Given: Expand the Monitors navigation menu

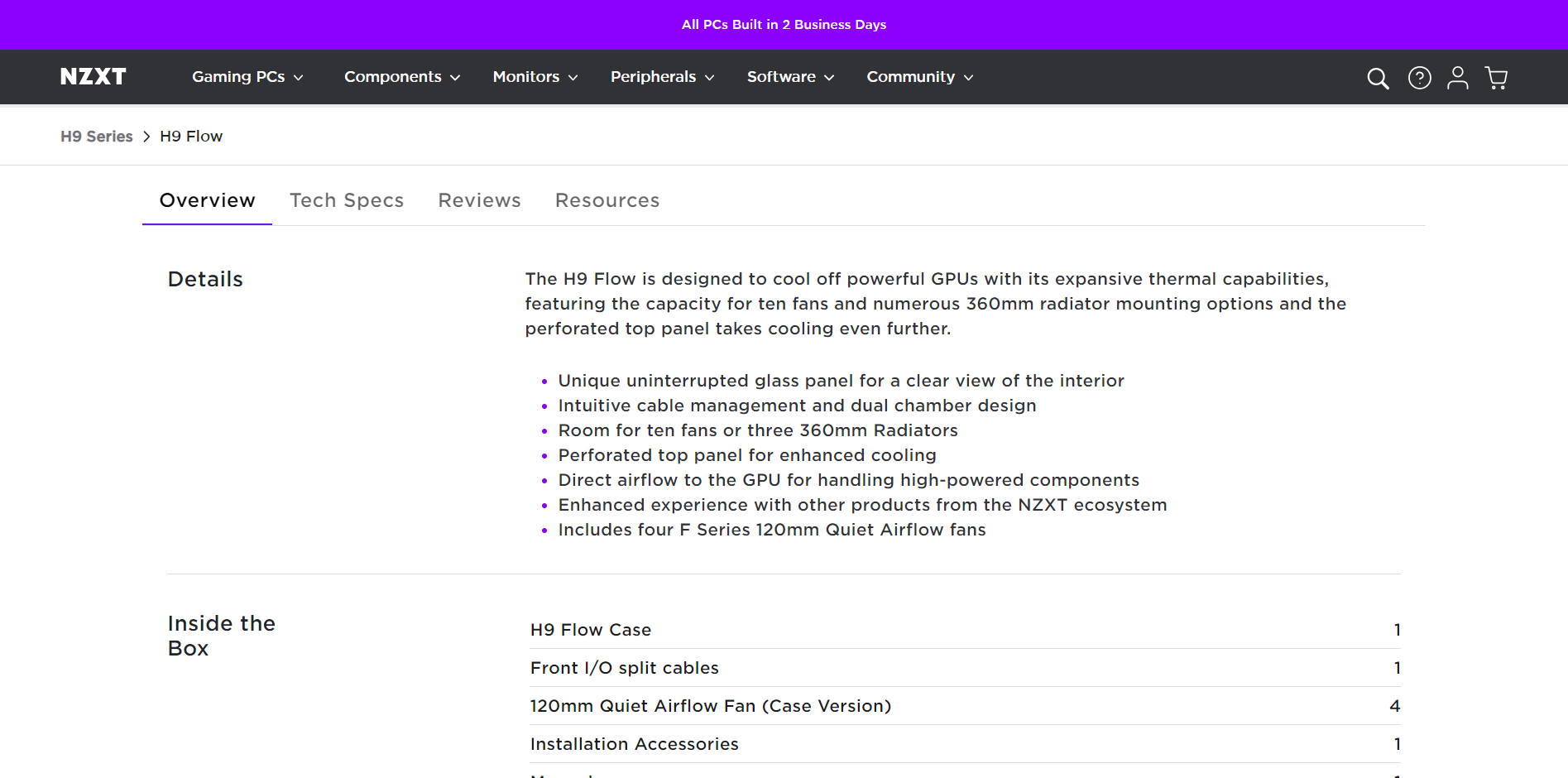Looking at the screenshot, I should pos(535,77).
